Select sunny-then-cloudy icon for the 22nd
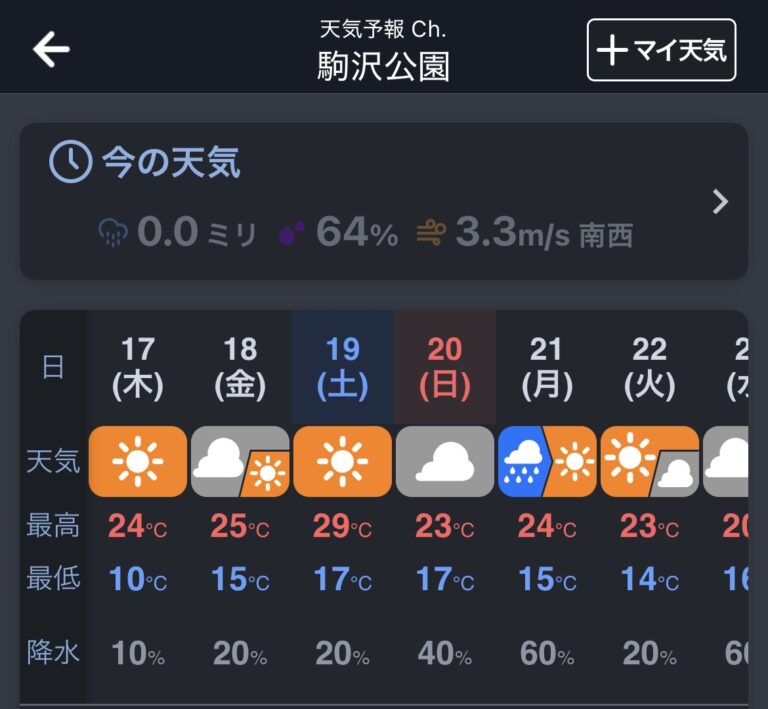Screen dimensions: 768x709 click(x=649, y=461)
